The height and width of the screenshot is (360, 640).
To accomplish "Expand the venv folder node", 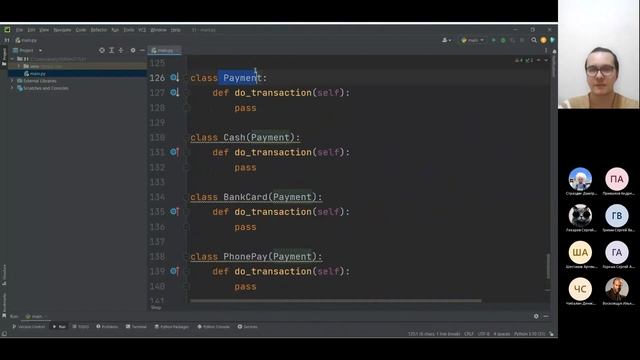I will pos(19,66).
